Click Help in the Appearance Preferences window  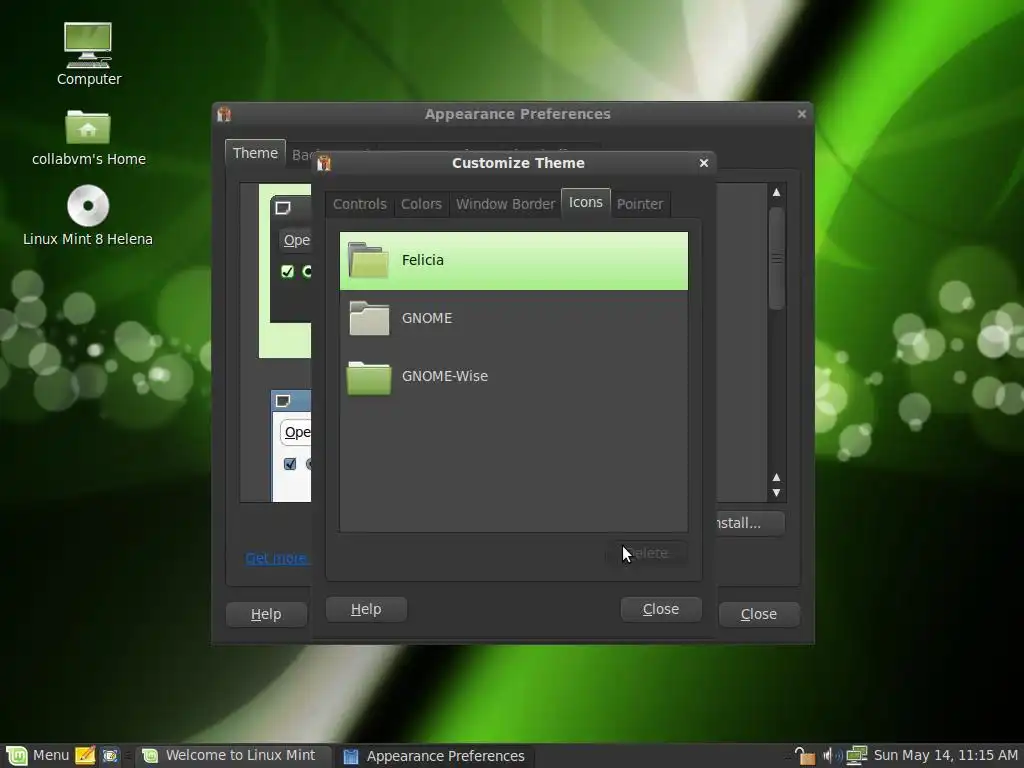click(266, 615)
